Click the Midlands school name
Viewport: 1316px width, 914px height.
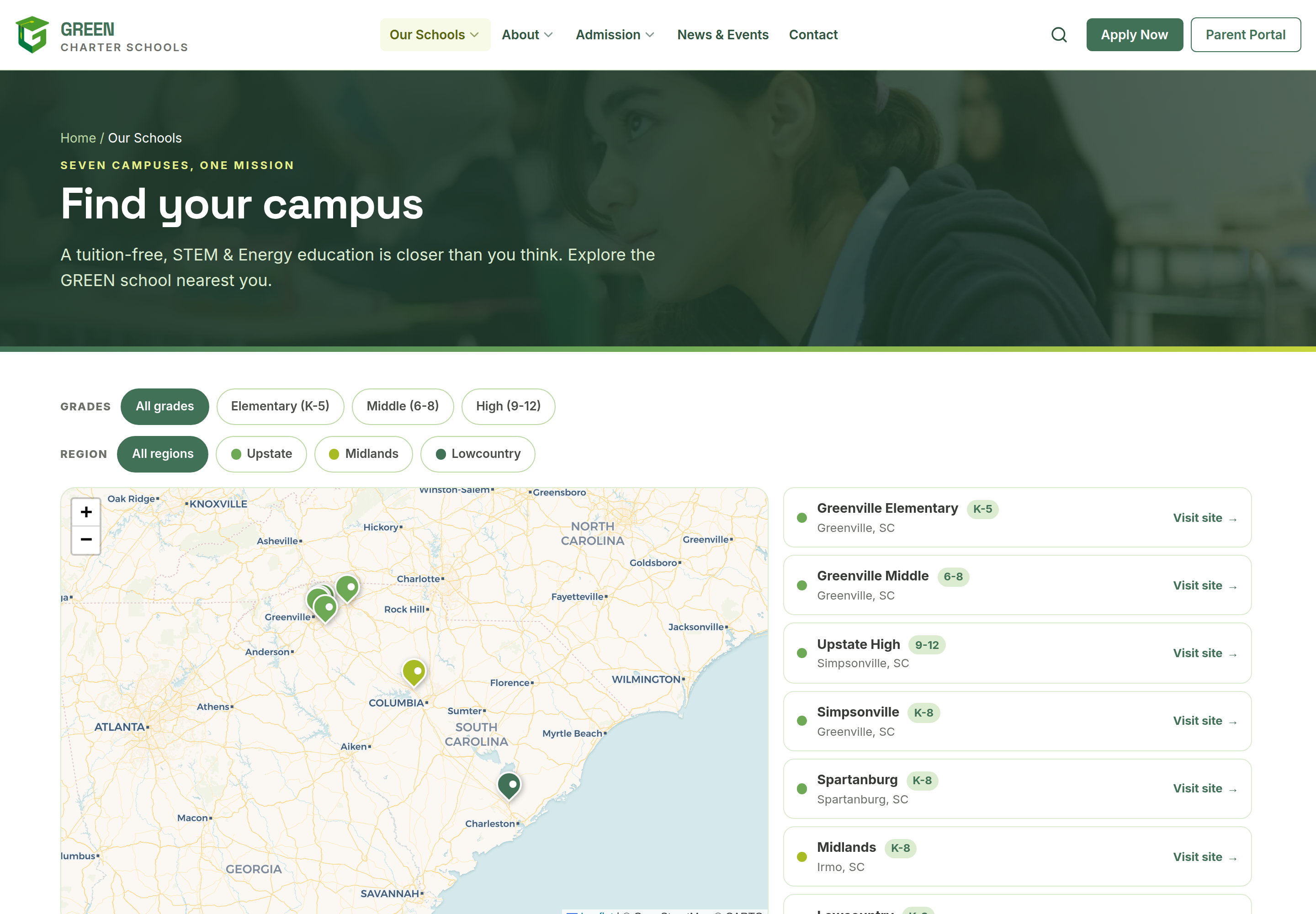(846, 848)
